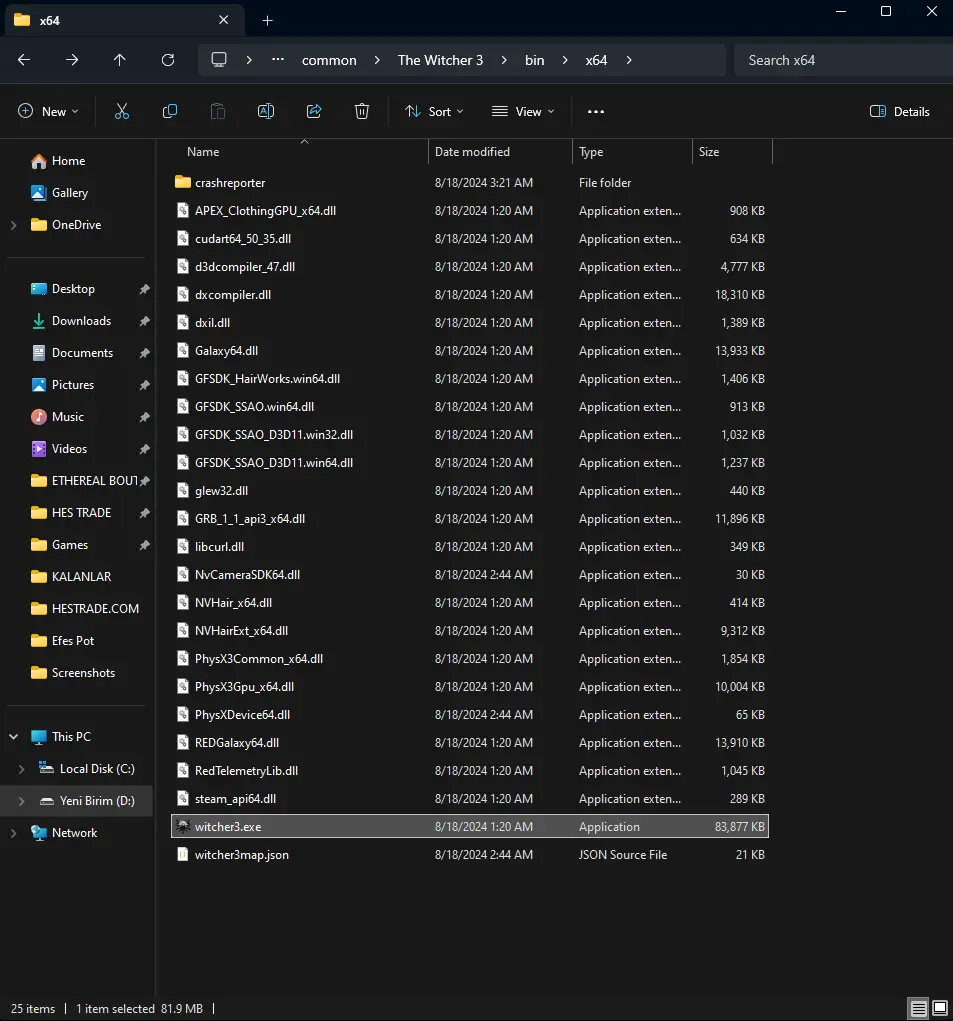Open the Sort dropdown
Viewport: 953px width, 1021px height.
point(434,111)
